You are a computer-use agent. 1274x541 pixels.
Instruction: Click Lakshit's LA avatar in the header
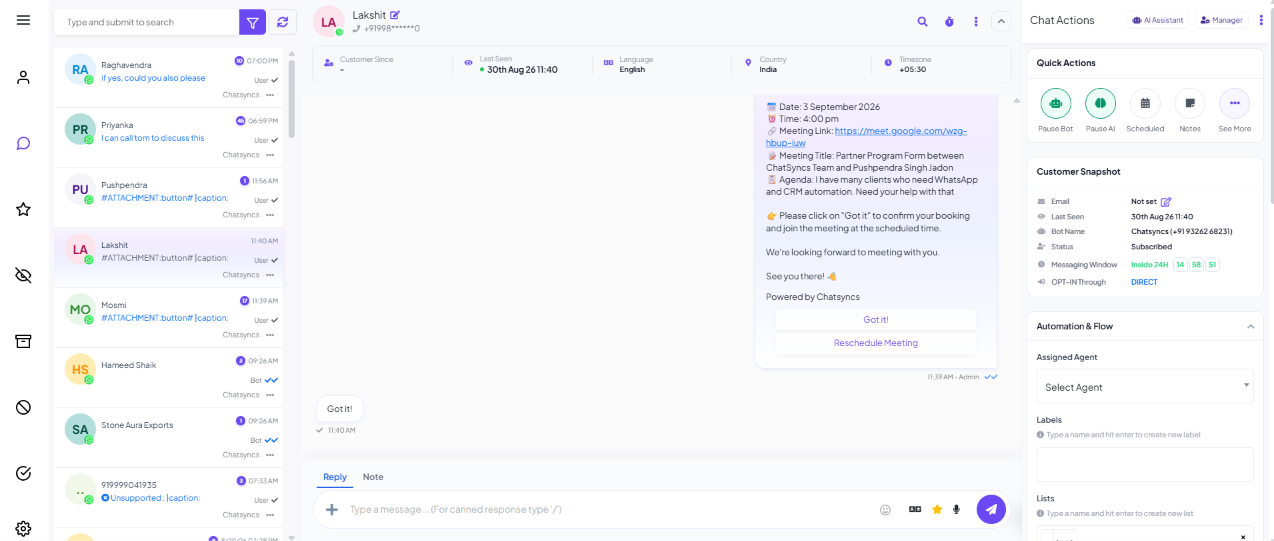pos(328,21)
